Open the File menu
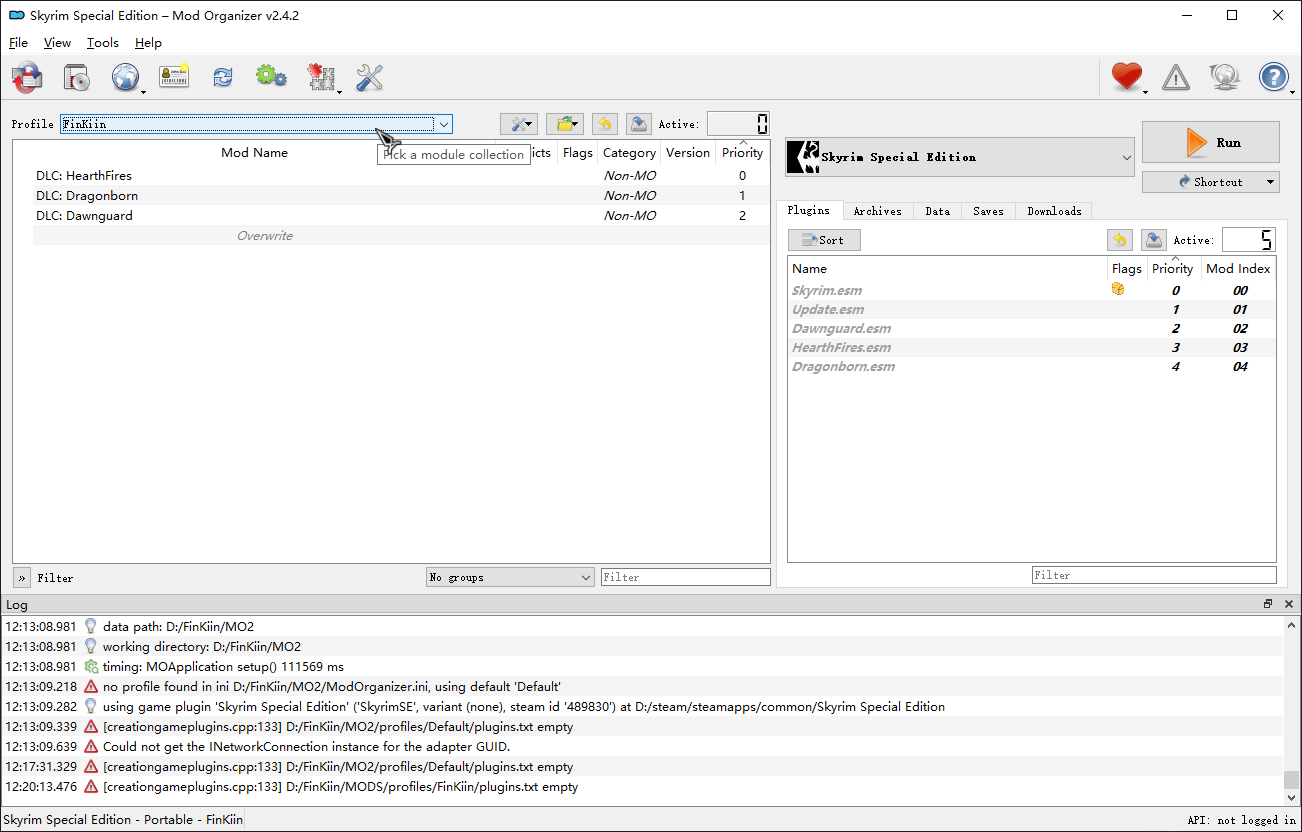 [18, 43]
